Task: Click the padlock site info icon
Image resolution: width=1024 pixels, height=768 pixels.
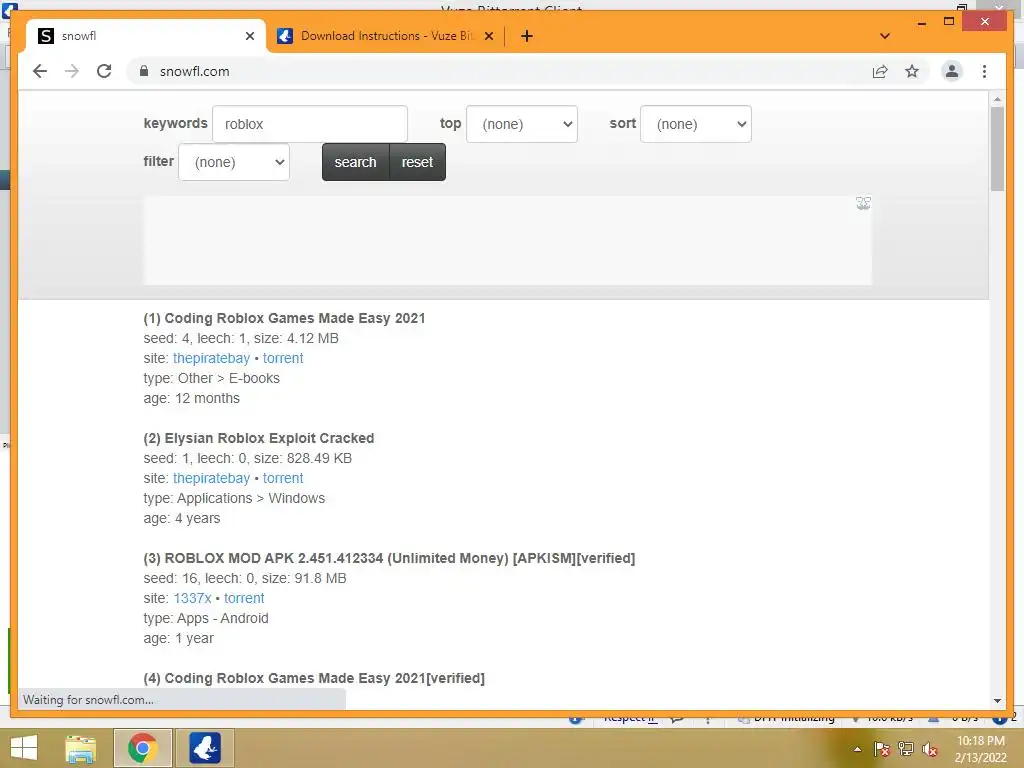Action: click(144, 71)
